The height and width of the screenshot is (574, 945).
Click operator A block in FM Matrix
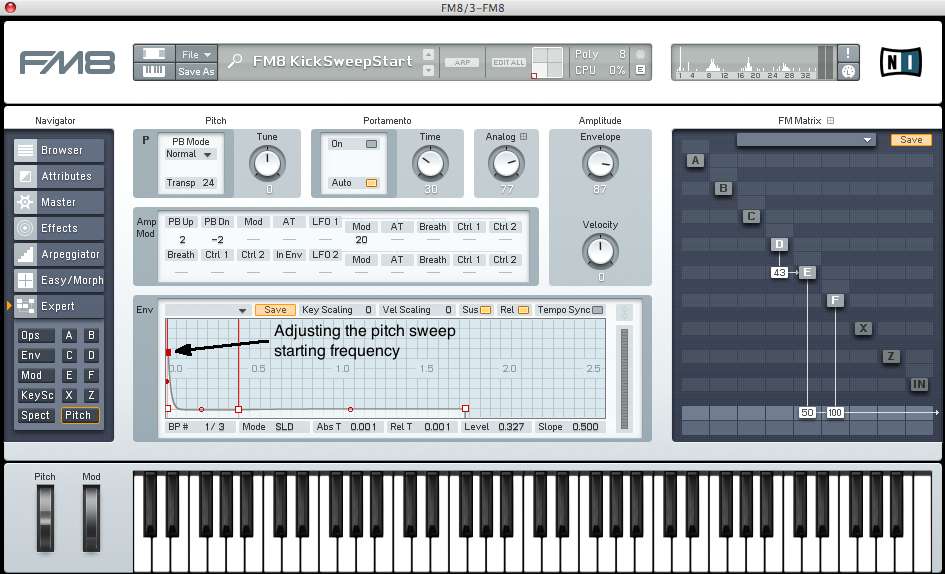tap(695, 160)
